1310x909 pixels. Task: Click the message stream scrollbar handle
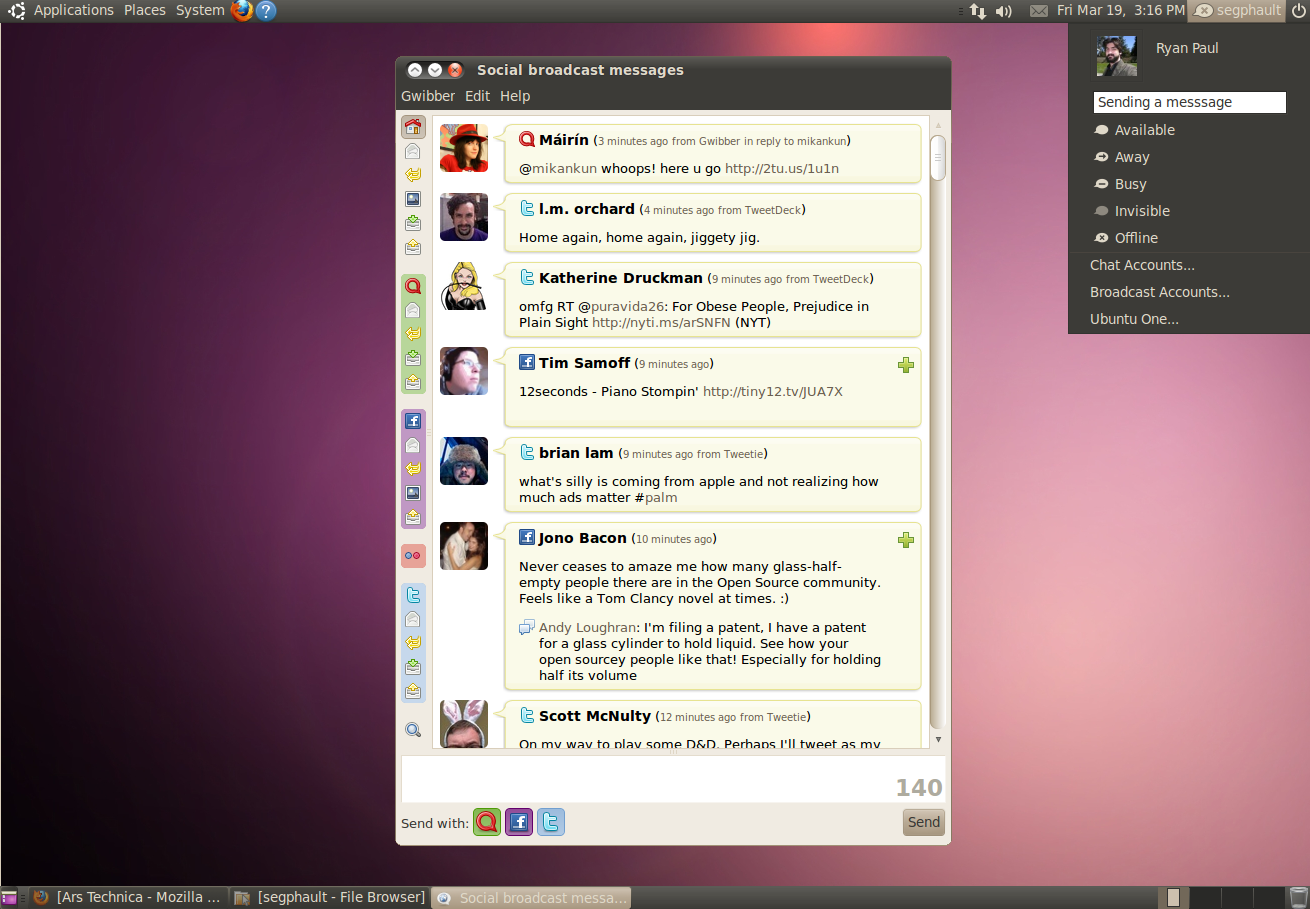pos(938,157)
